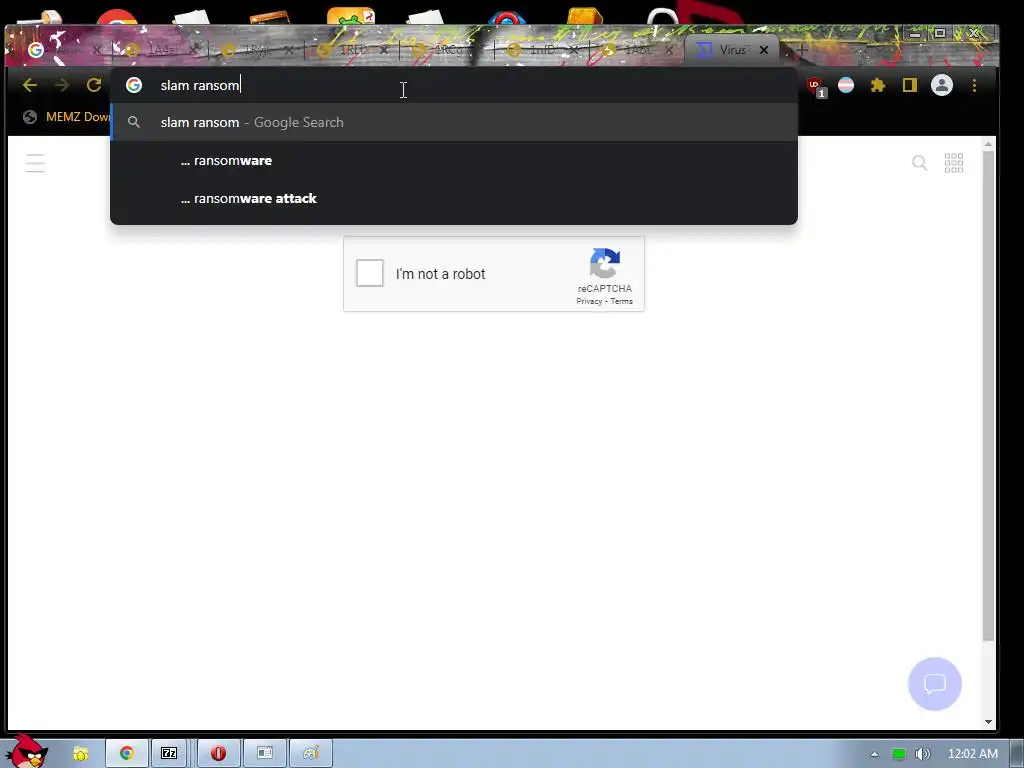Open the Extensions puzzle piece menu
This screenshot has width=1024, height=768.
(878, 85)
